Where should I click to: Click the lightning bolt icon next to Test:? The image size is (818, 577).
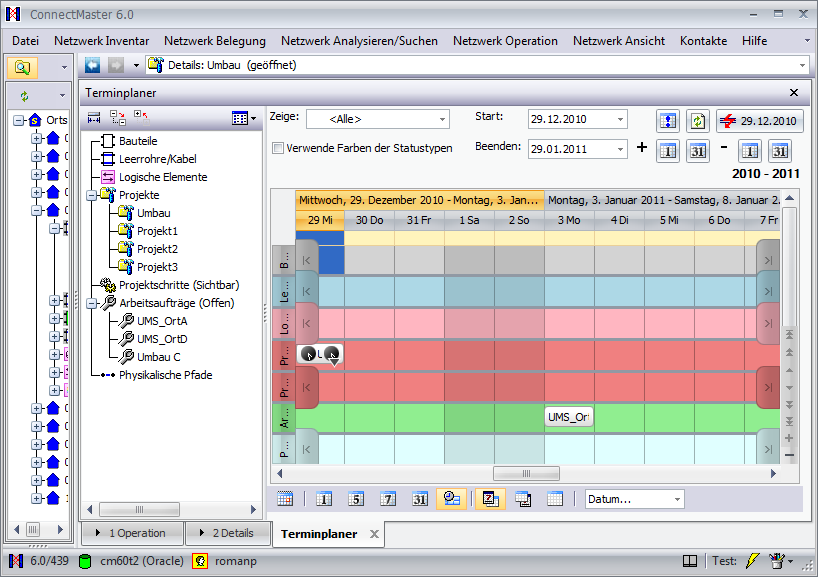coord(752,561)
